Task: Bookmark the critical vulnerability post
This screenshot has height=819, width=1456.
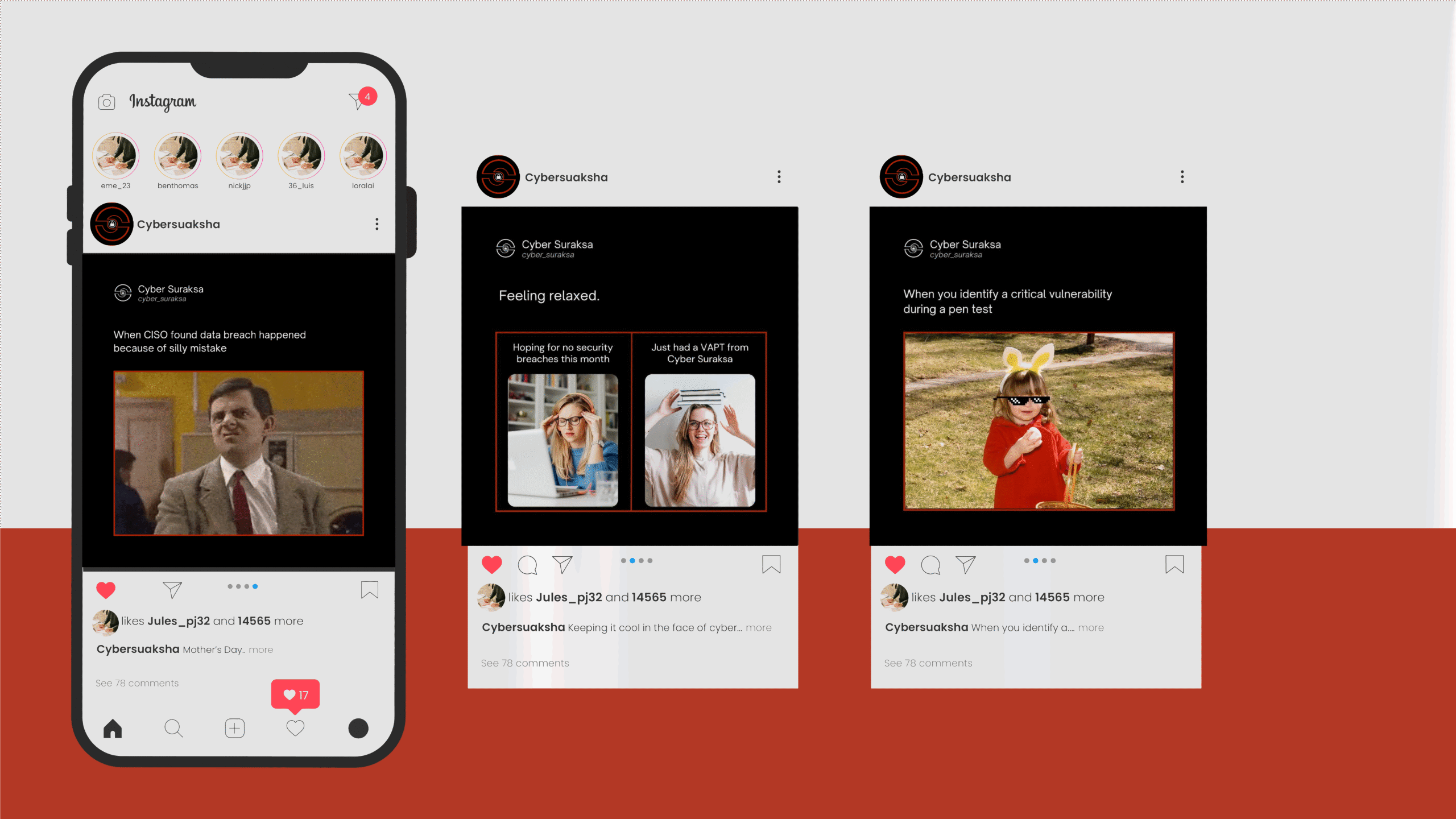Action: pos(1174,564)
